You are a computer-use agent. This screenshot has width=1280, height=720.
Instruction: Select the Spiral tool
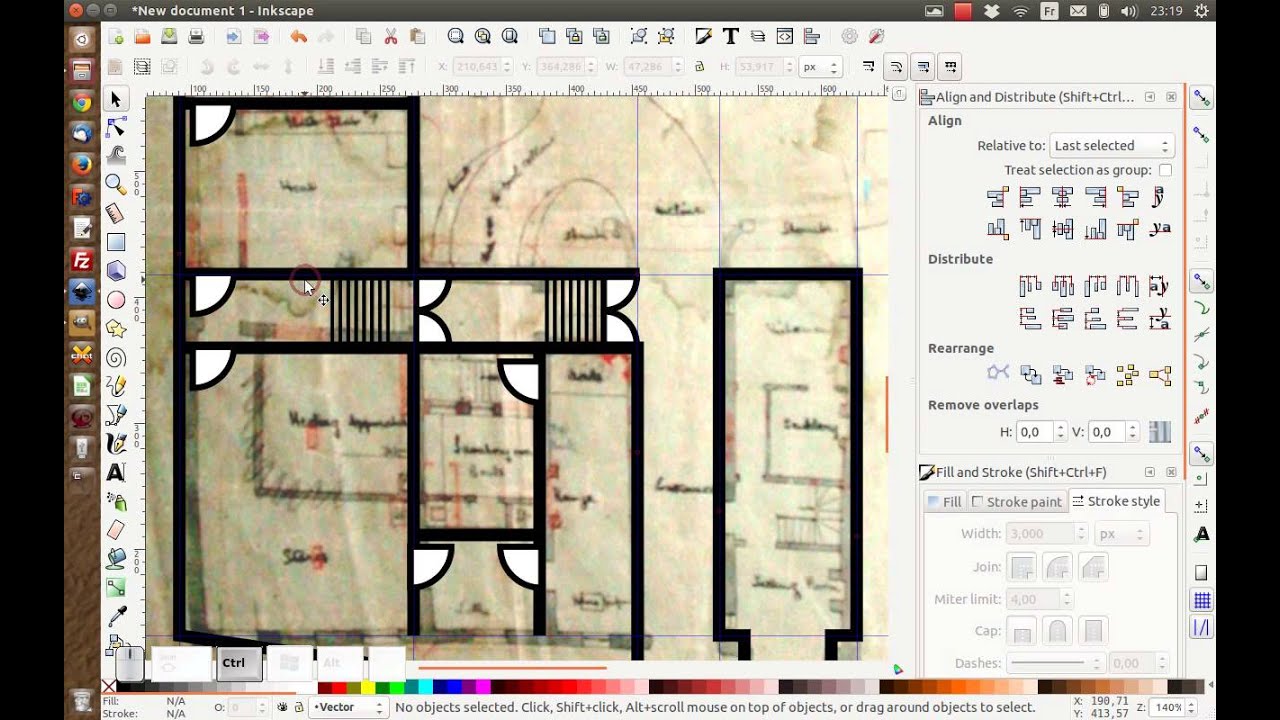tap(116, 357)
